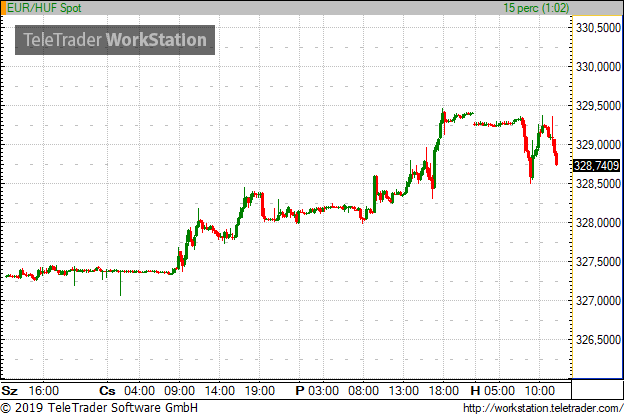Select the 329,5000 price axis label
The width and height of the screenshot is (624, 417).
pos(598,106)
